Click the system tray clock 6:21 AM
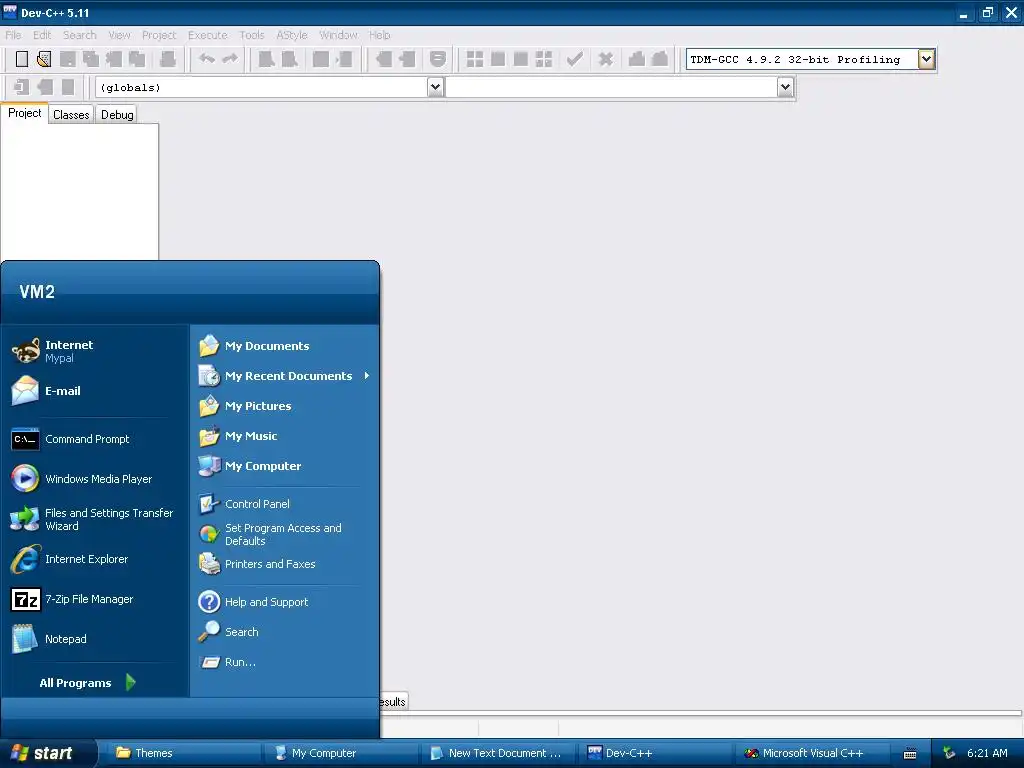Image resolution: width=1024 pixels, height=768 pixels. pyautogui.click(x=987, y=753)
